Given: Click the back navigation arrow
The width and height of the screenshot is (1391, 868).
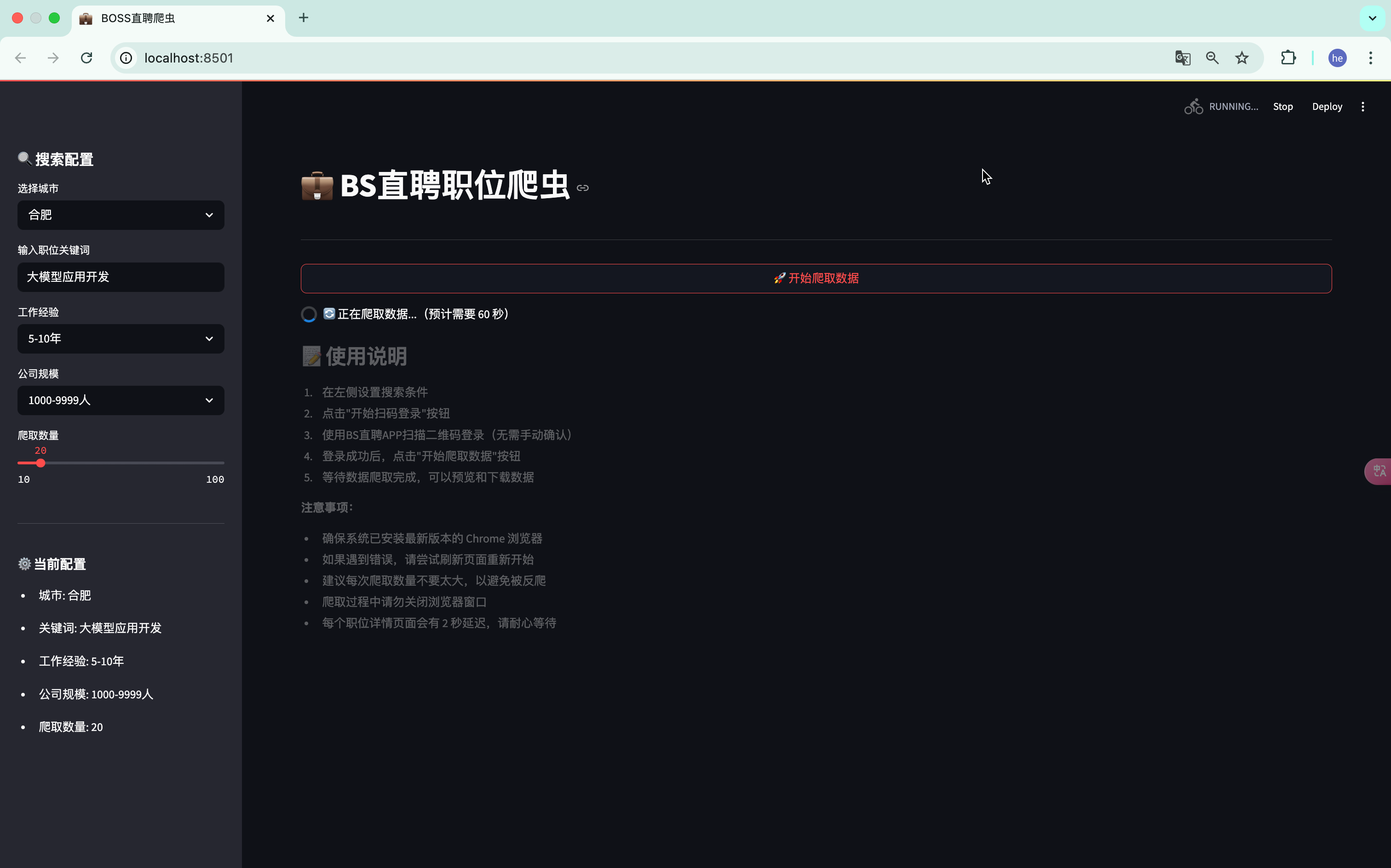Looking at the screenshot, I should click(21, 57).
